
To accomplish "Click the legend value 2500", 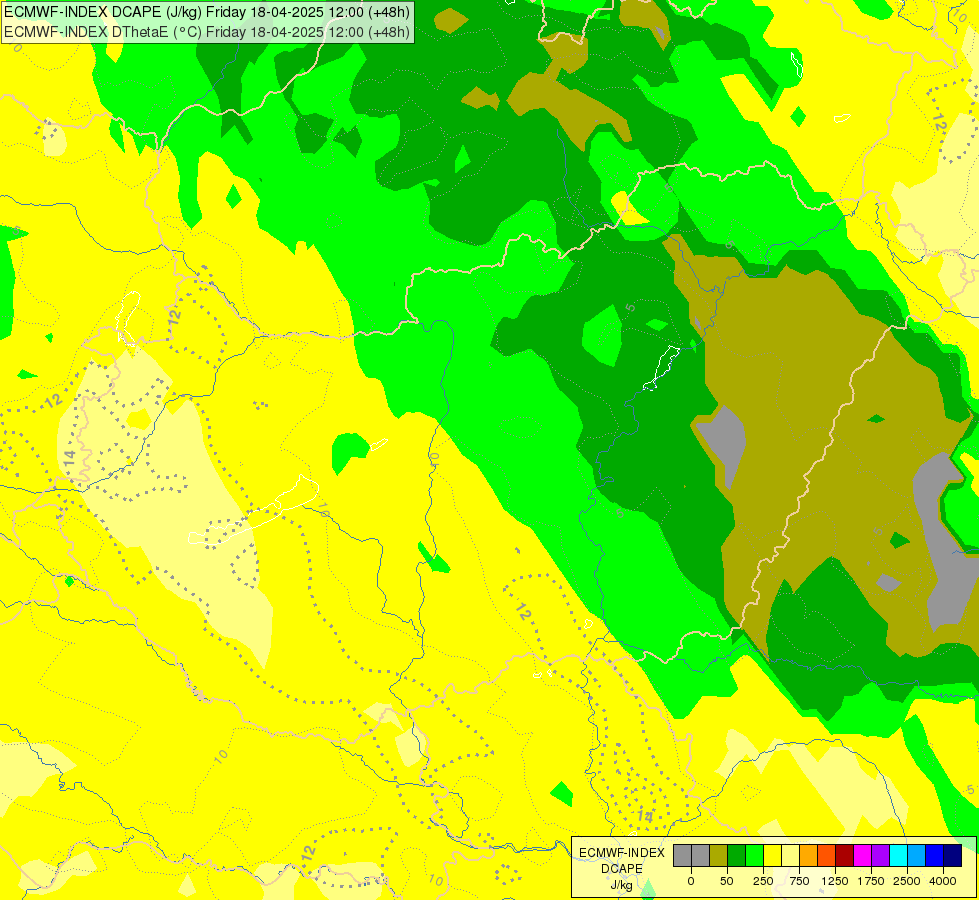I will 907,881.
